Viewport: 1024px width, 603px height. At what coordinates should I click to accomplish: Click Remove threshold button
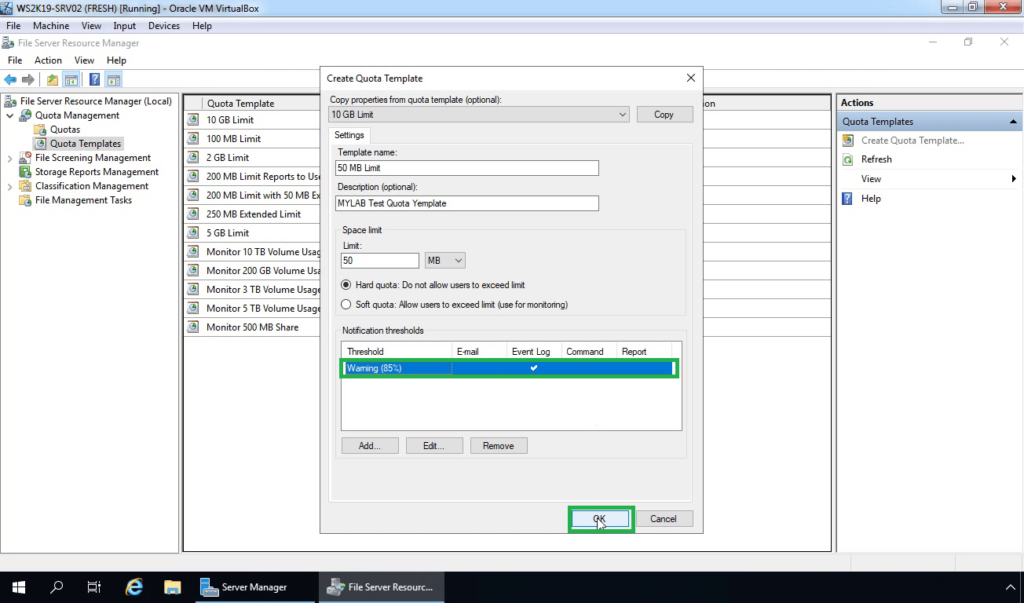(498, 446)
